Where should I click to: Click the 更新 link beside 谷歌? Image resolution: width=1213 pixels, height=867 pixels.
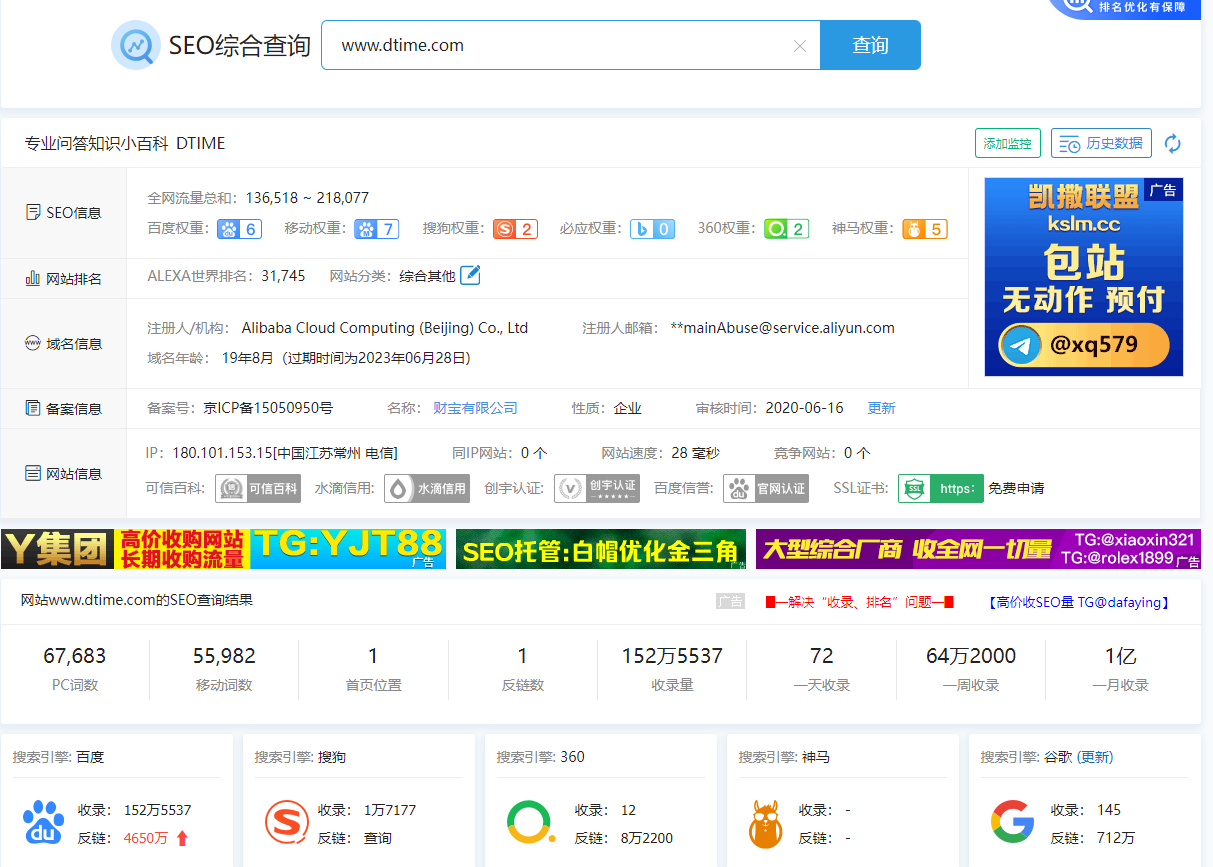click(x=1095, y=757)
